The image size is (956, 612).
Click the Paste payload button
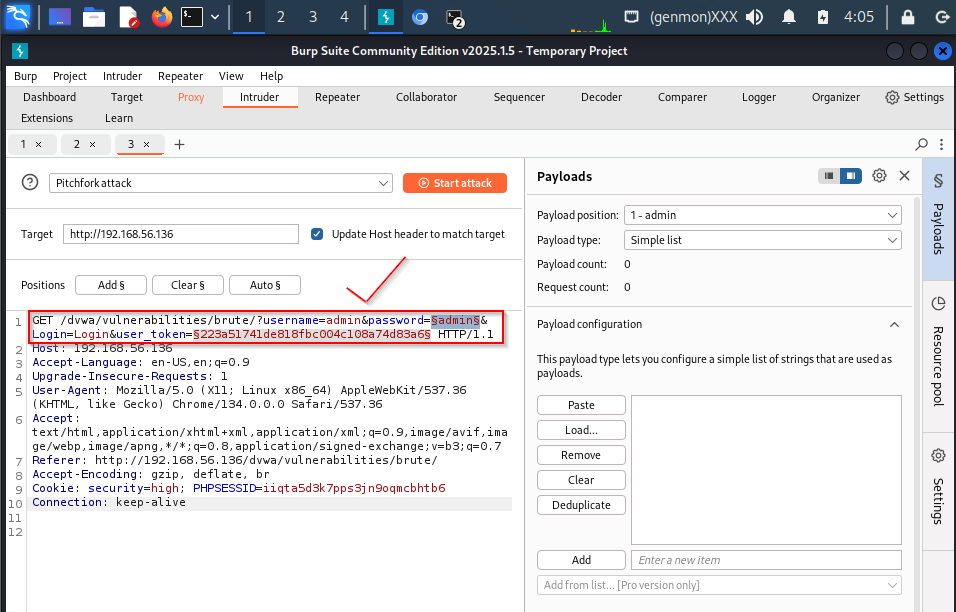[581, 405]
